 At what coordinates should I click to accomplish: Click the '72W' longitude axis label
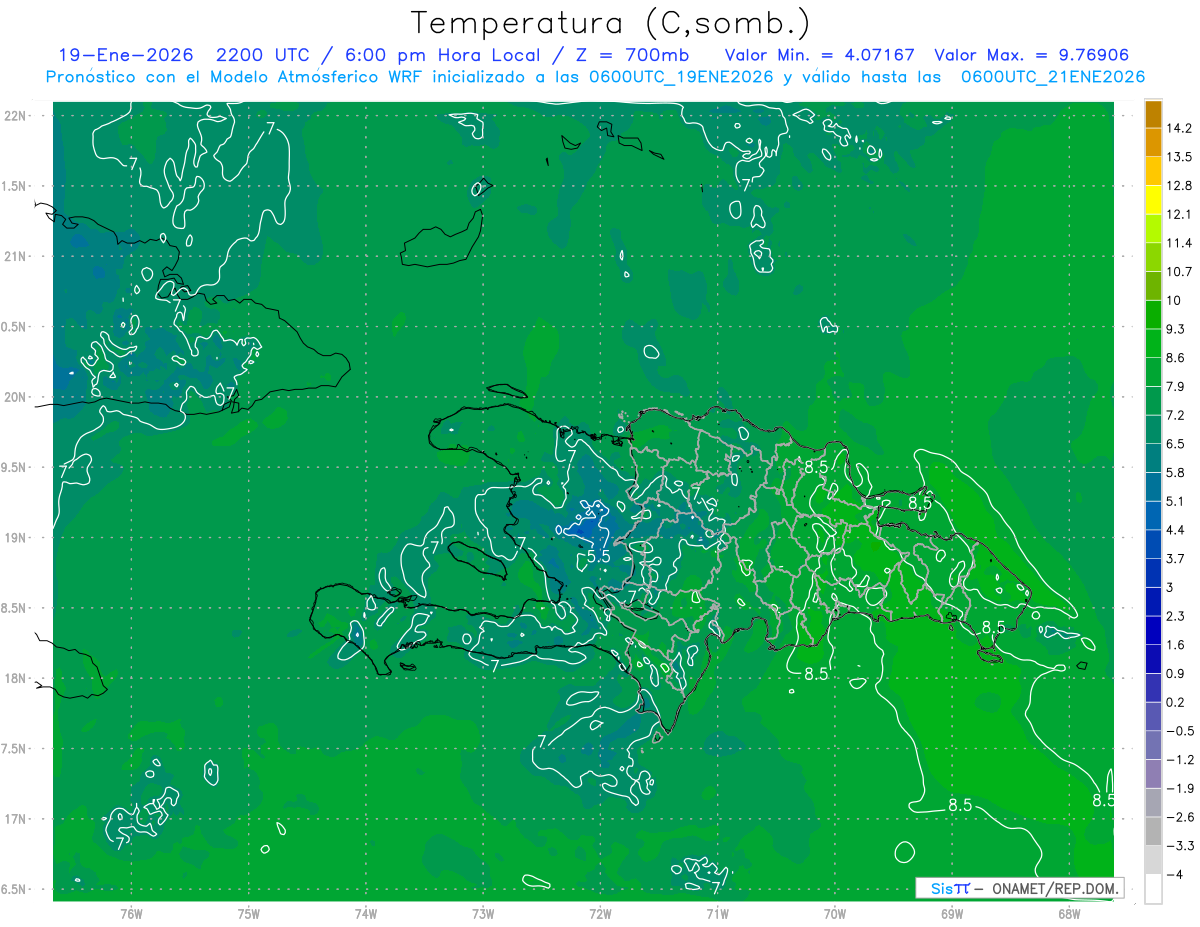601,914
